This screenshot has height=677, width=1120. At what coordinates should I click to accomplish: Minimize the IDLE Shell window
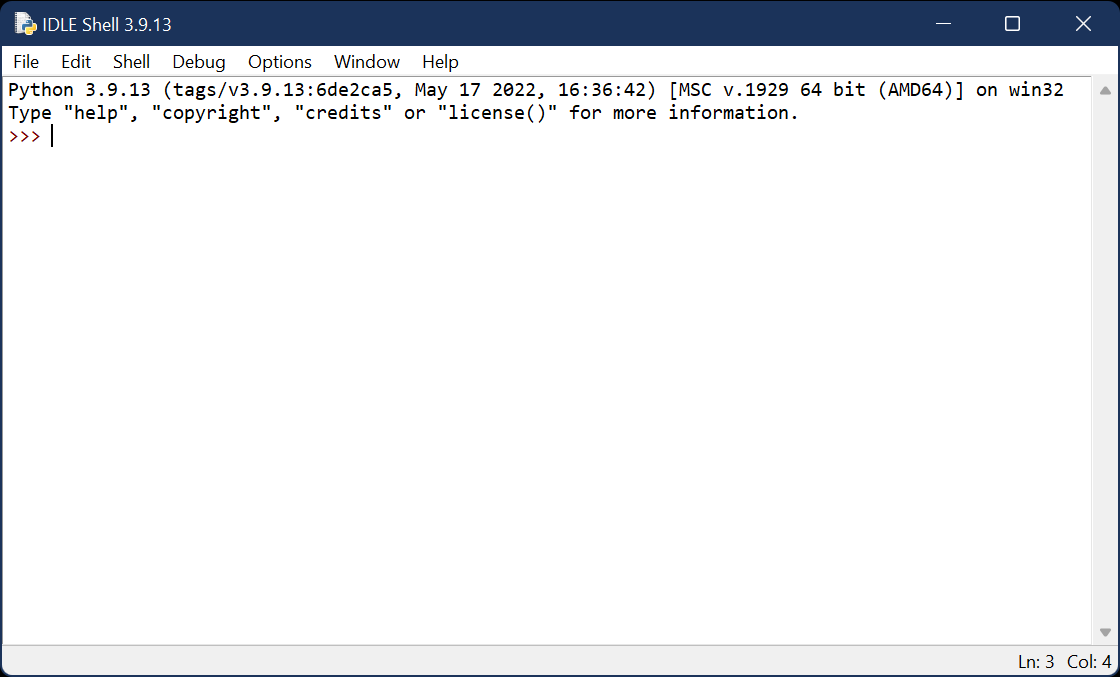pyautogui.click(x=943, y=24)
